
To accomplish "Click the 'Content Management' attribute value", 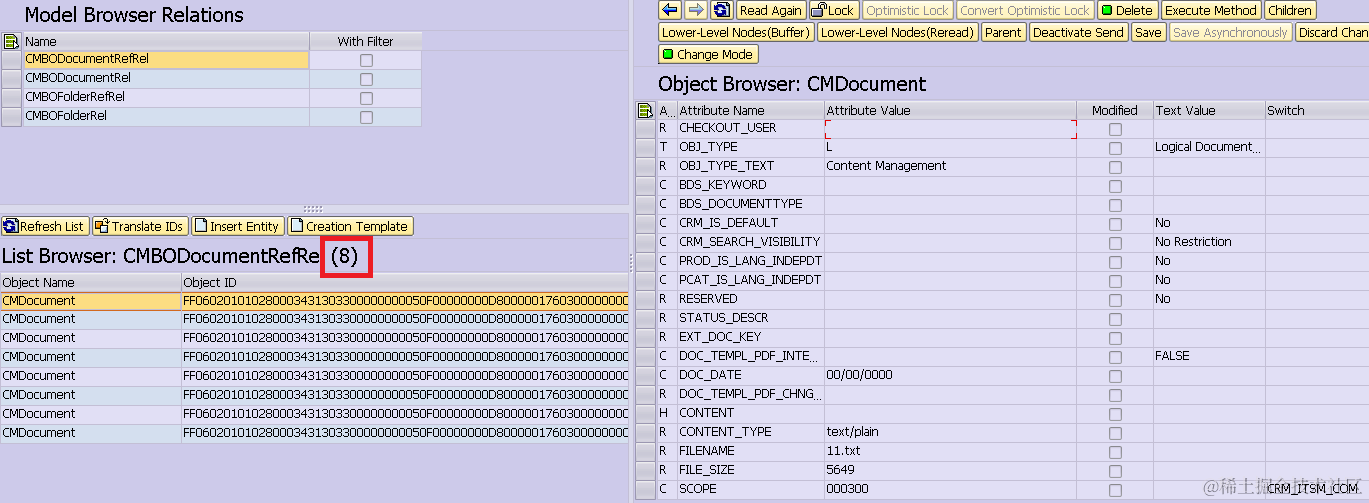I will [886, 166].
